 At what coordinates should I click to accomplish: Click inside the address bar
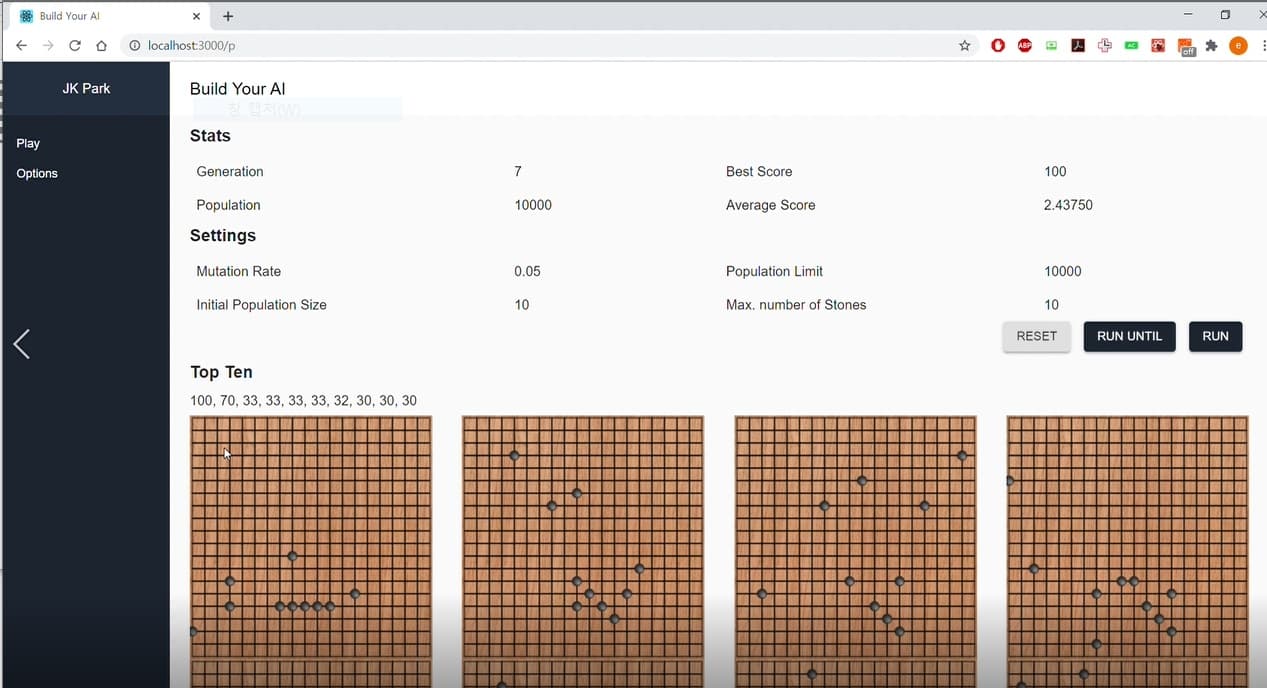(x=400, y=45)
